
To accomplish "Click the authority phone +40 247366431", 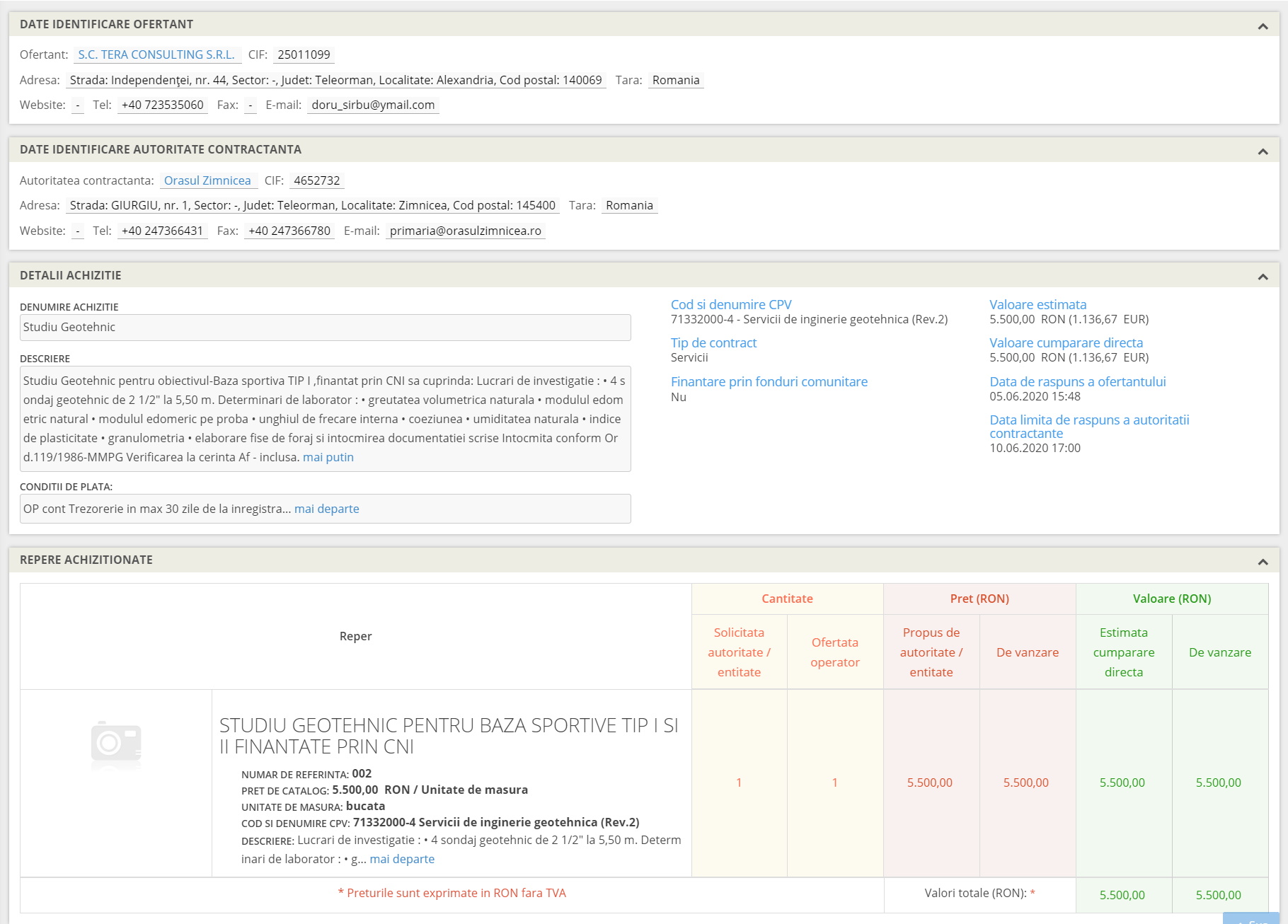I will [x=162, y=231].
